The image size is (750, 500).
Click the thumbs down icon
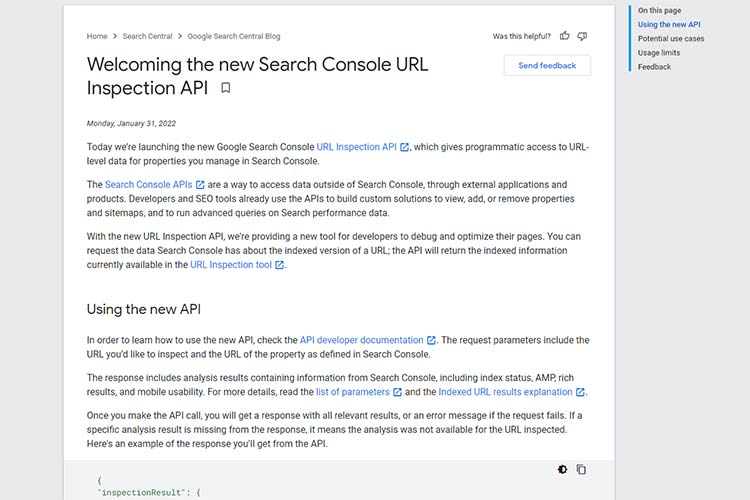582,36
